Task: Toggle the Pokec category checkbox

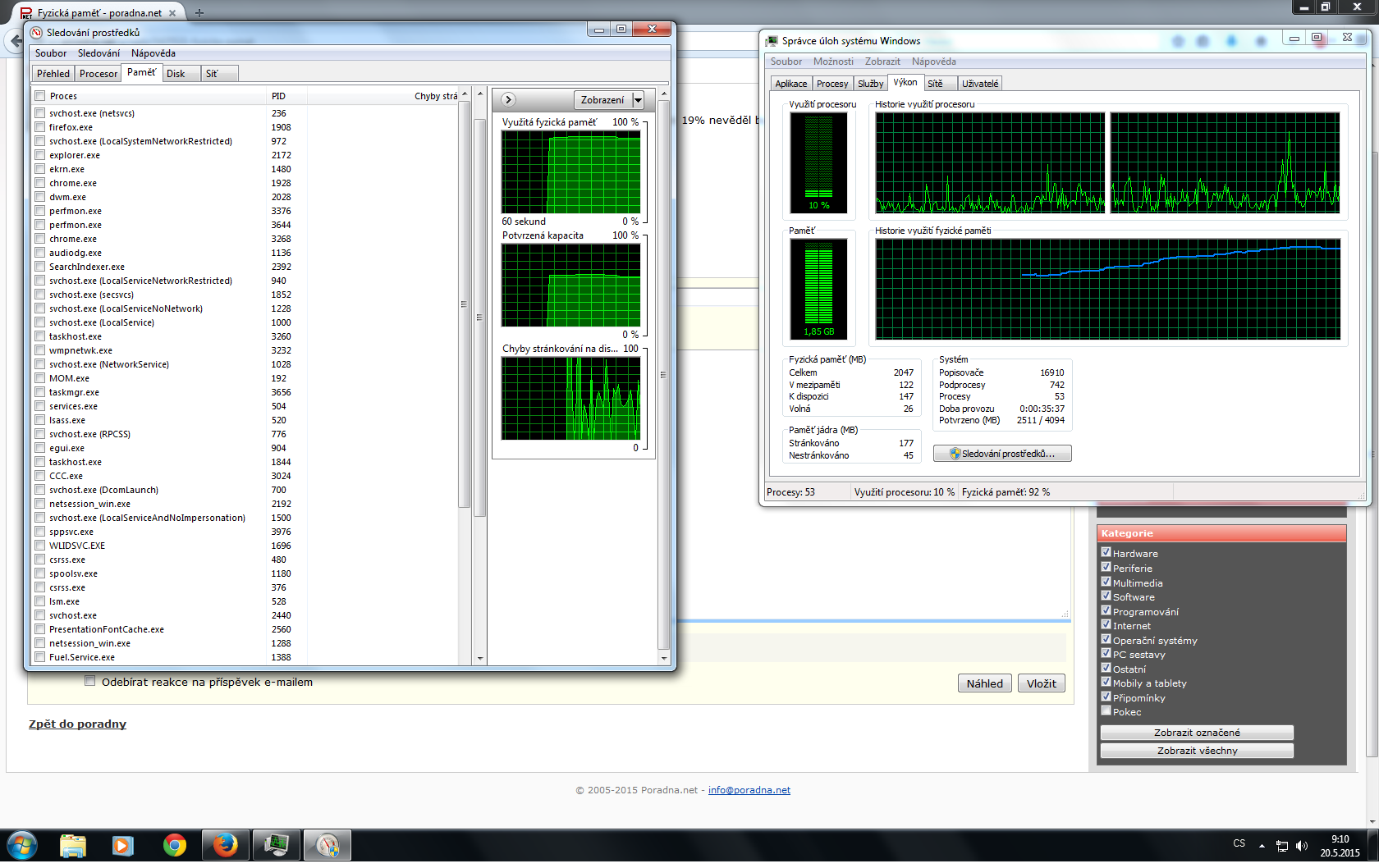Action: tap(1106, 710)
